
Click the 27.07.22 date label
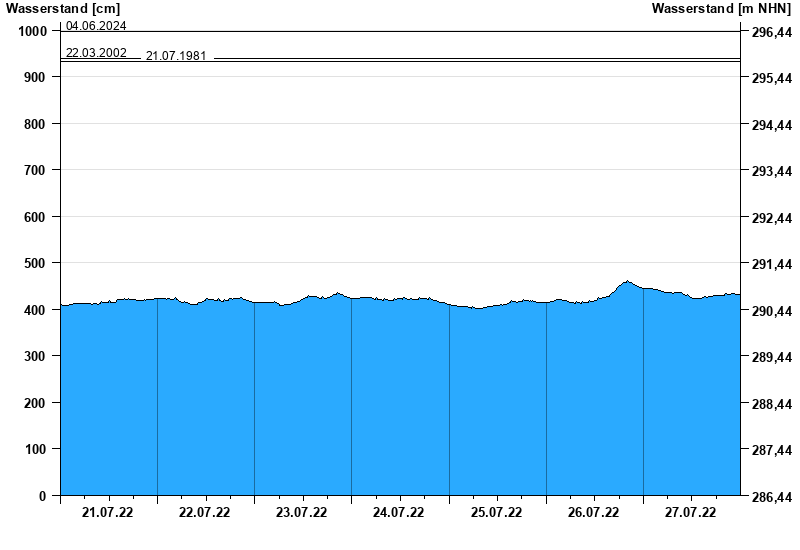coord(691,513)
